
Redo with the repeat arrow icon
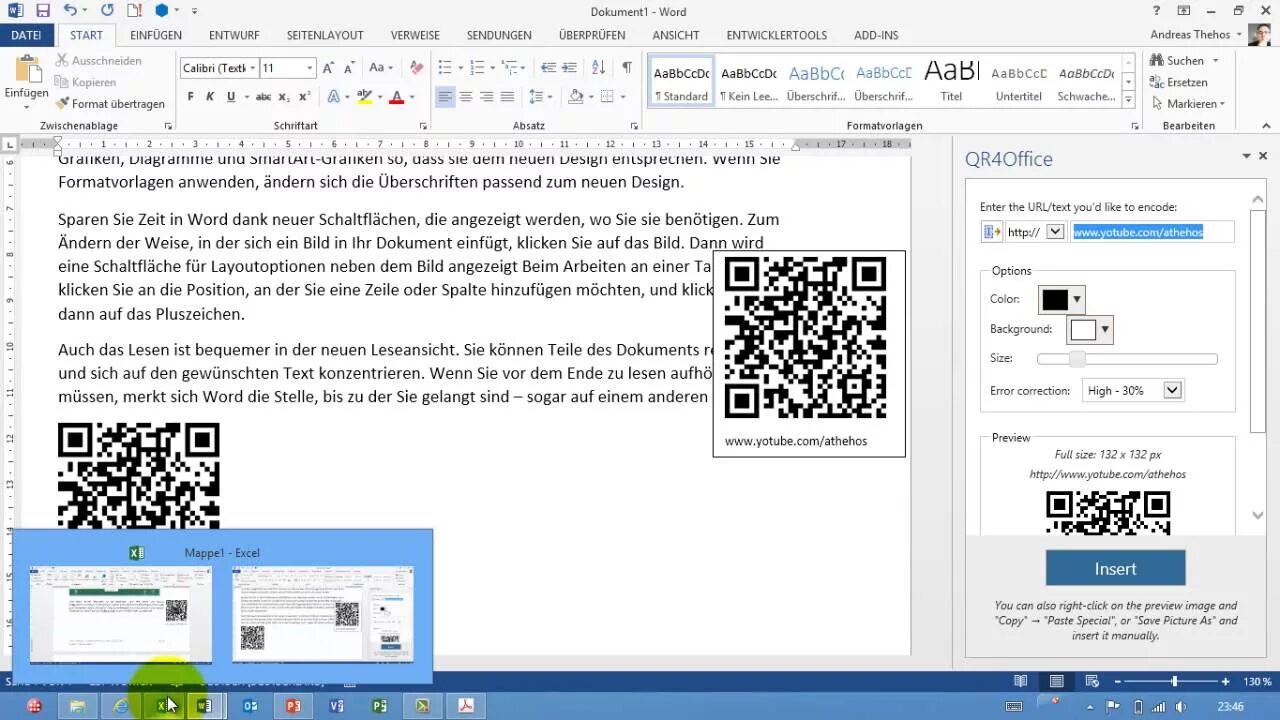point(107,11)
